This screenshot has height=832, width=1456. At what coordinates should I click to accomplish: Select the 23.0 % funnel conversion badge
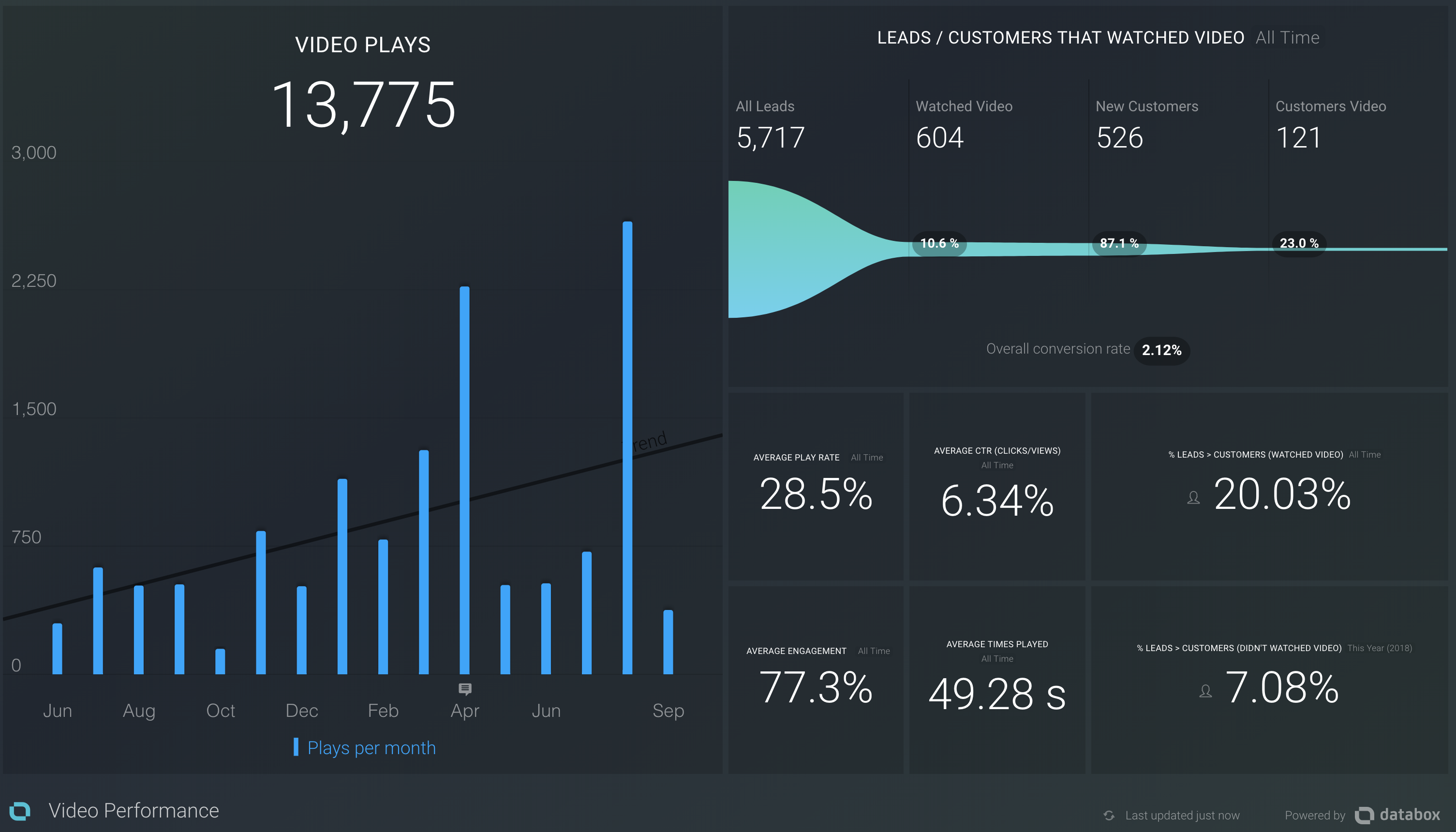[1299, 243]
